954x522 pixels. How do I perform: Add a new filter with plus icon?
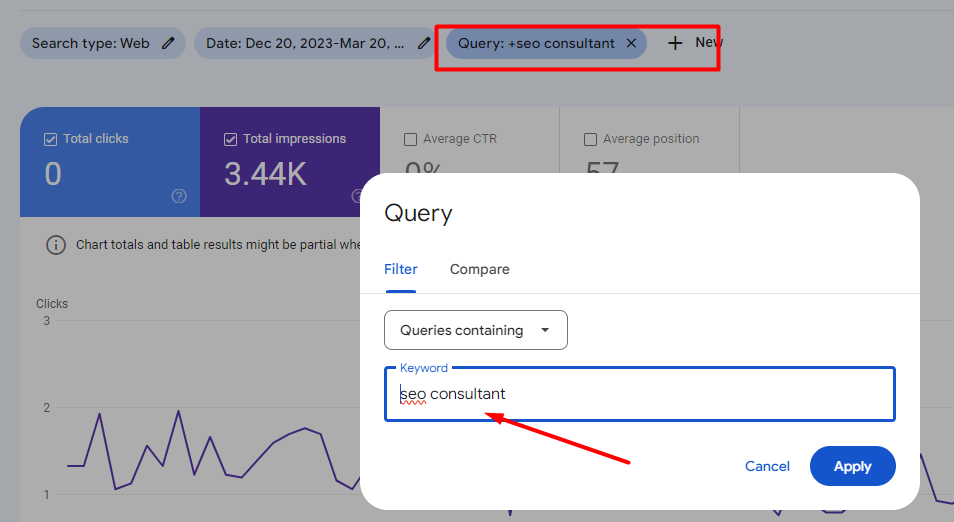click(675, 43)
